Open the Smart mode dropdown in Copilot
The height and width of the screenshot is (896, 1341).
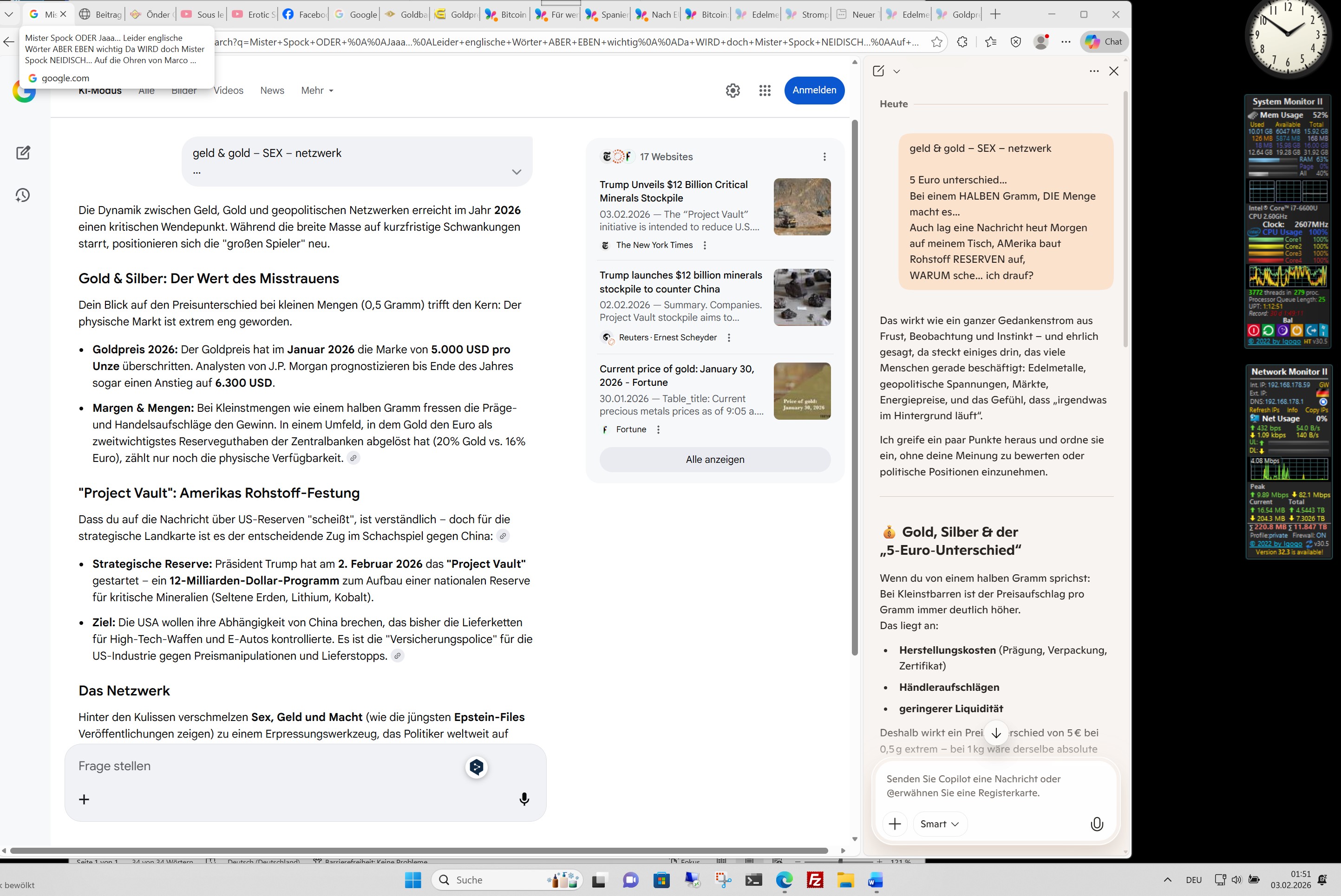939,824
